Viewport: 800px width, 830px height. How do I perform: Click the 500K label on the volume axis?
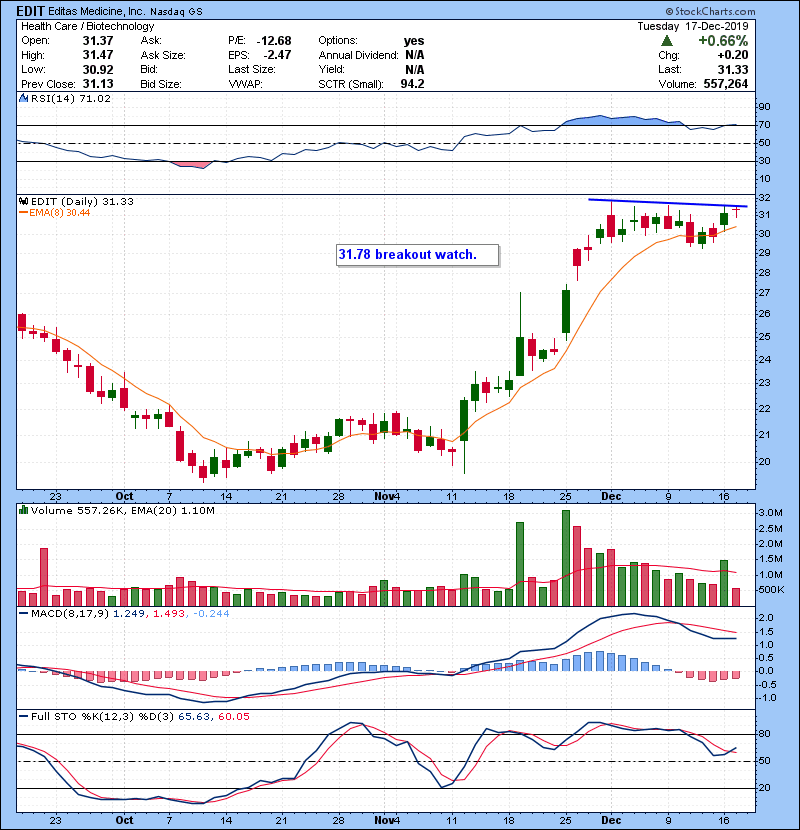tap(771, 590)
